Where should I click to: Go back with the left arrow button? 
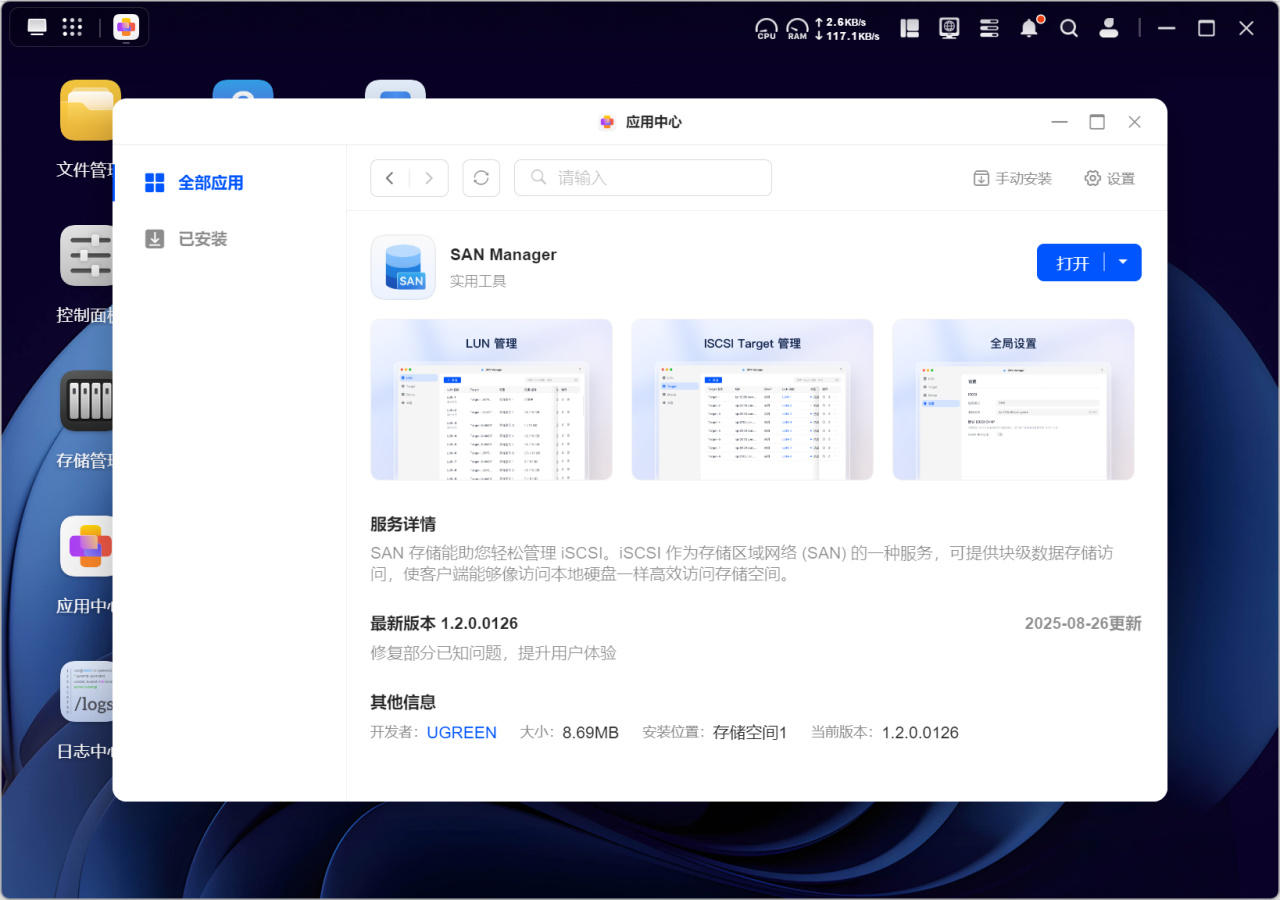pyautogui.click(x=390, y=178)
